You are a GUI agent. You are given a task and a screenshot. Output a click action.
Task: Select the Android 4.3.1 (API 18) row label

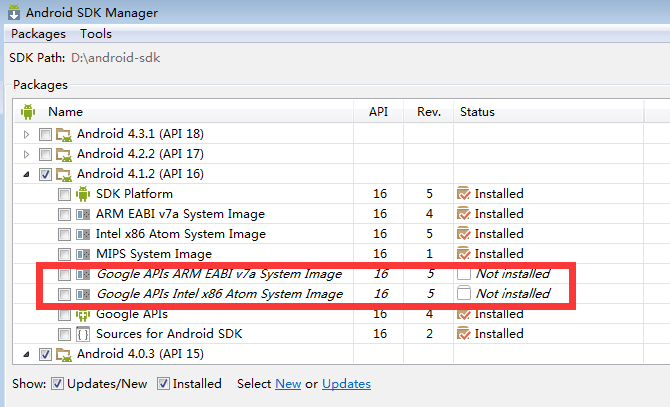(x=140, y=134)
